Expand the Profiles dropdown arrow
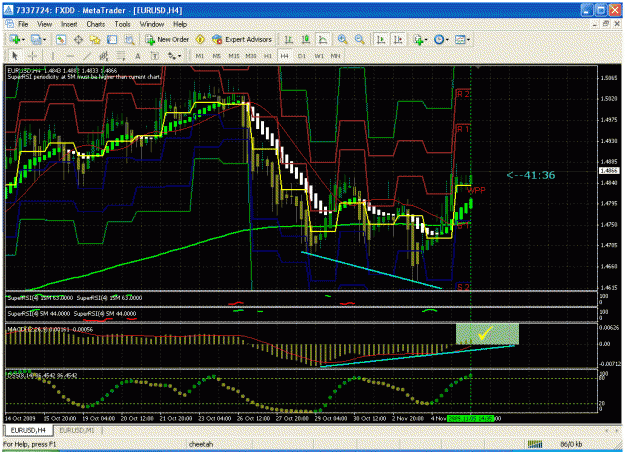625x452 pixels. coord(44,40)
